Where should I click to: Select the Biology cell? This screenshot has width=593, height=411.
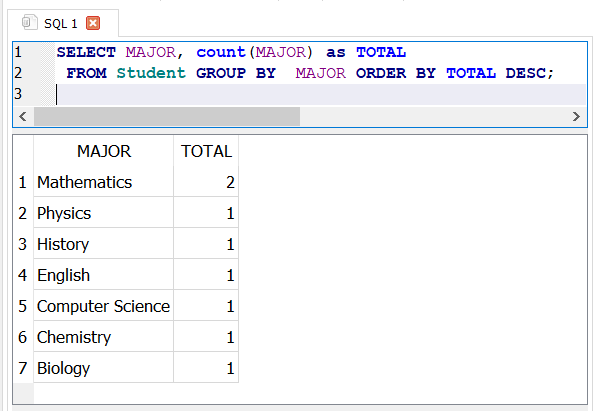coord(104,368)
